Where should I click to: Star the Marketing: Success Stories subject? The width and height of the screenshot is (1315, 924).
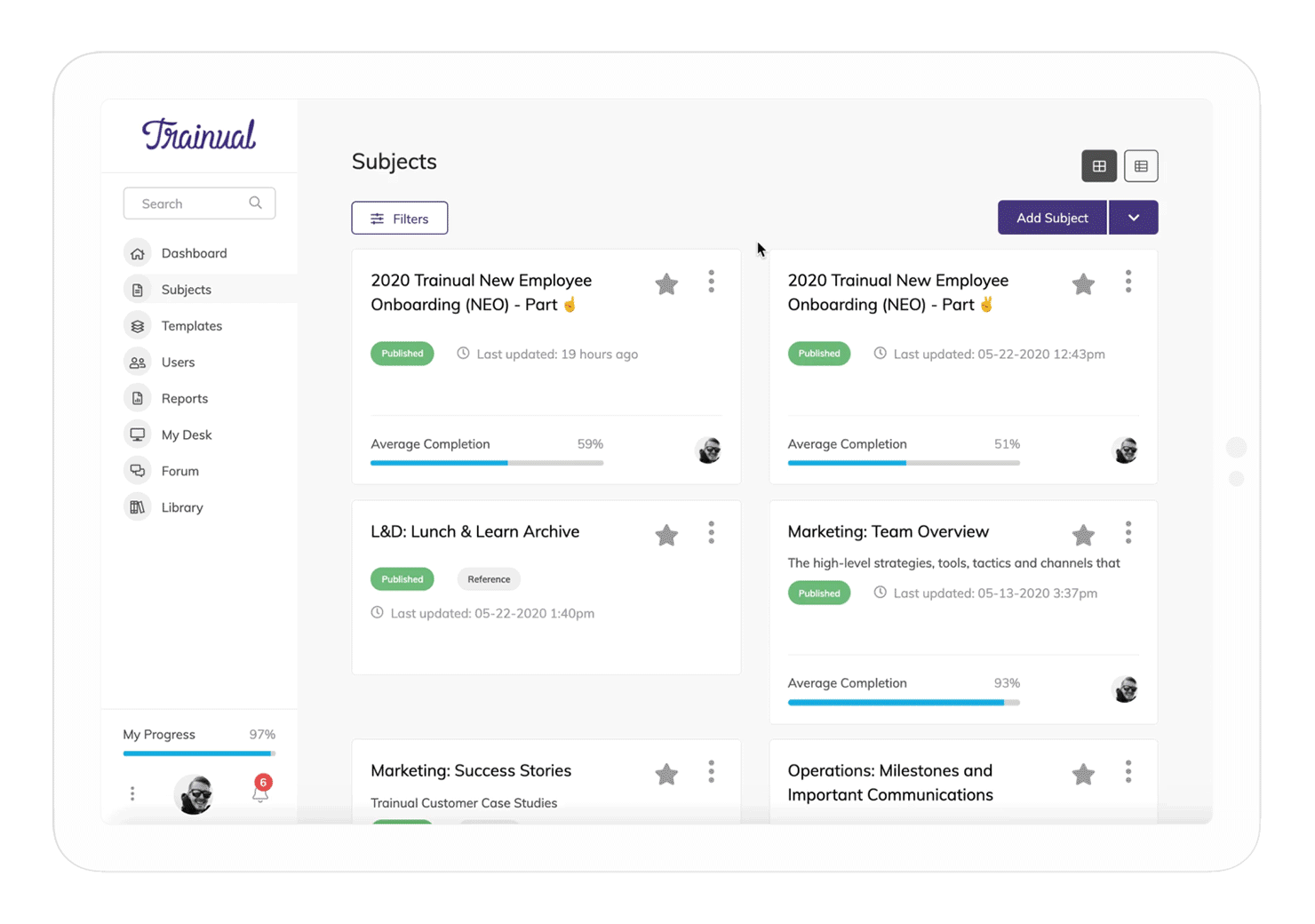point(666,774)
